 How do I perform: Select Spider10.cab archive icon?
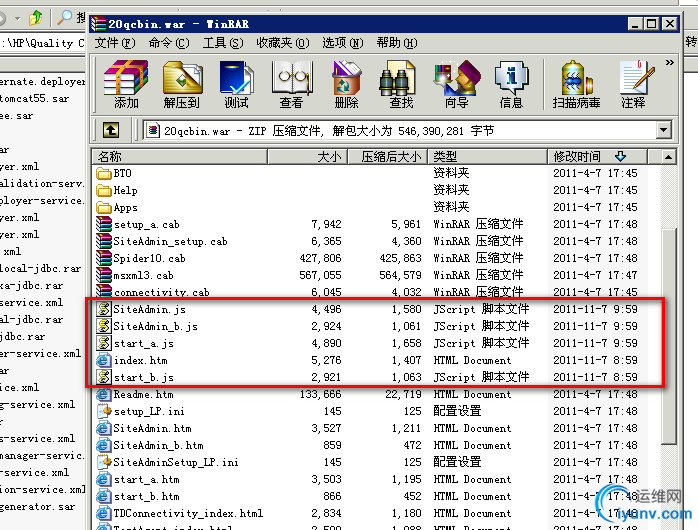pos(104,258)
